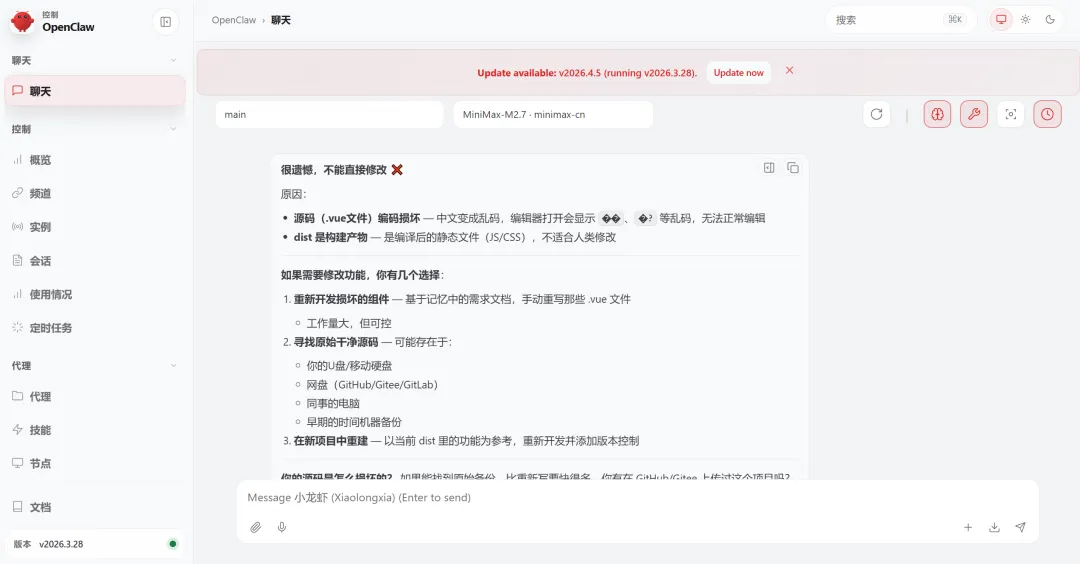Collapse the 代理 section chevron
The height and width of the screenshot is (564, 1080).
[173, 366]
